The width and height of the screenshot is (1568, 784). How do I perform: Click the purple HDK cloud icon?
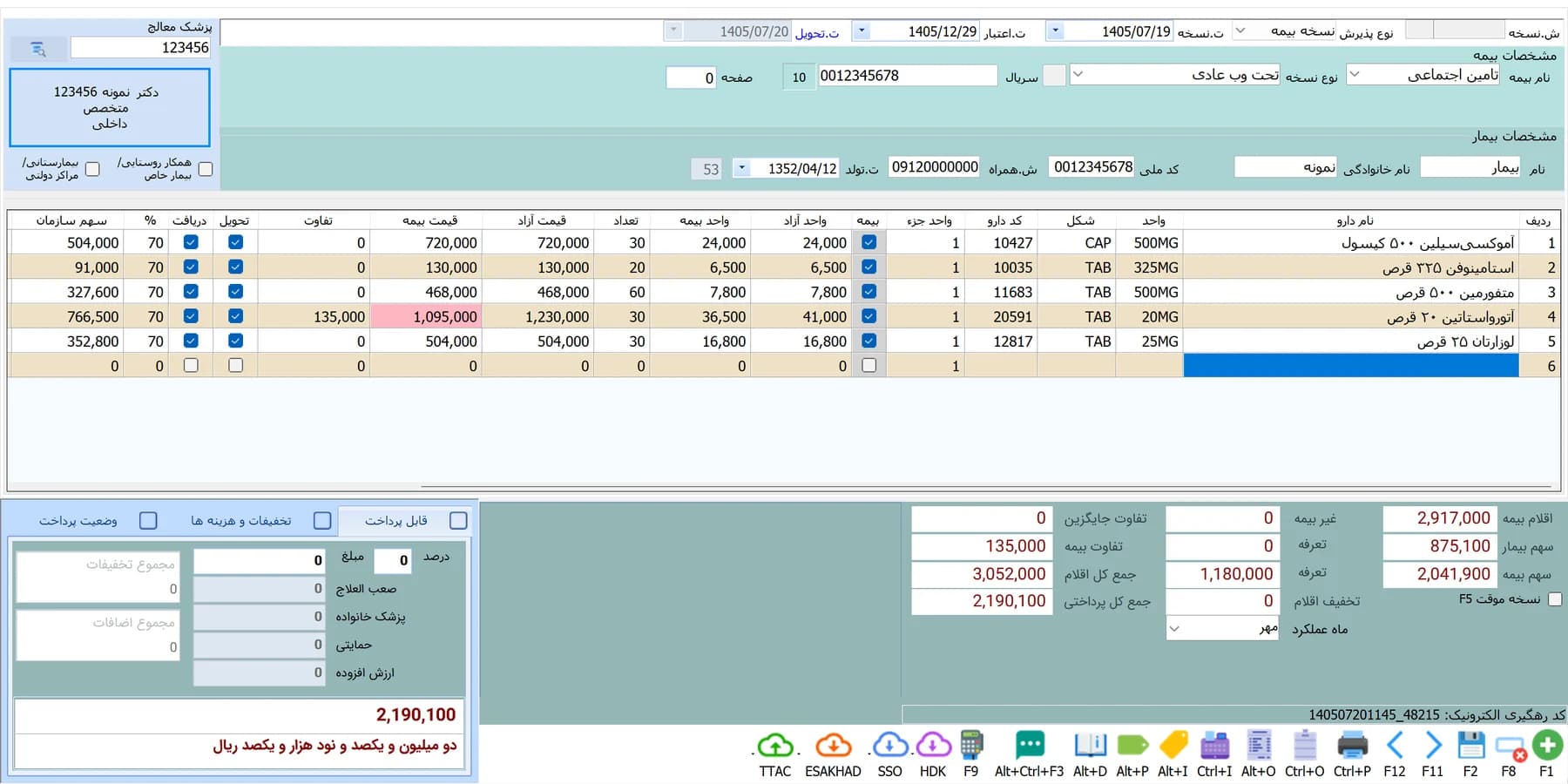[x=933, y=746]
